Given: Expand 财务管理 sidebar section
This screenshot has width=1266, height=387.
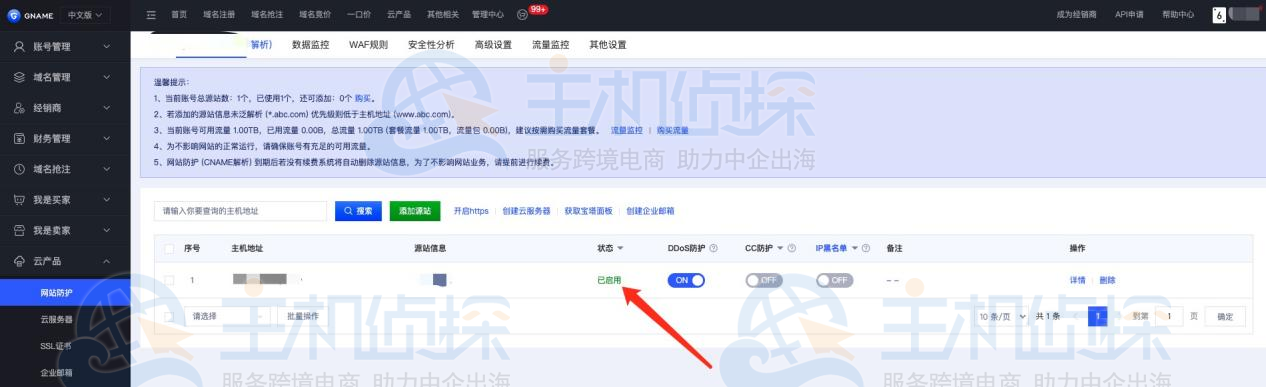Looking at the screenshot, I should pyautogui.click(x=65, y=138).
